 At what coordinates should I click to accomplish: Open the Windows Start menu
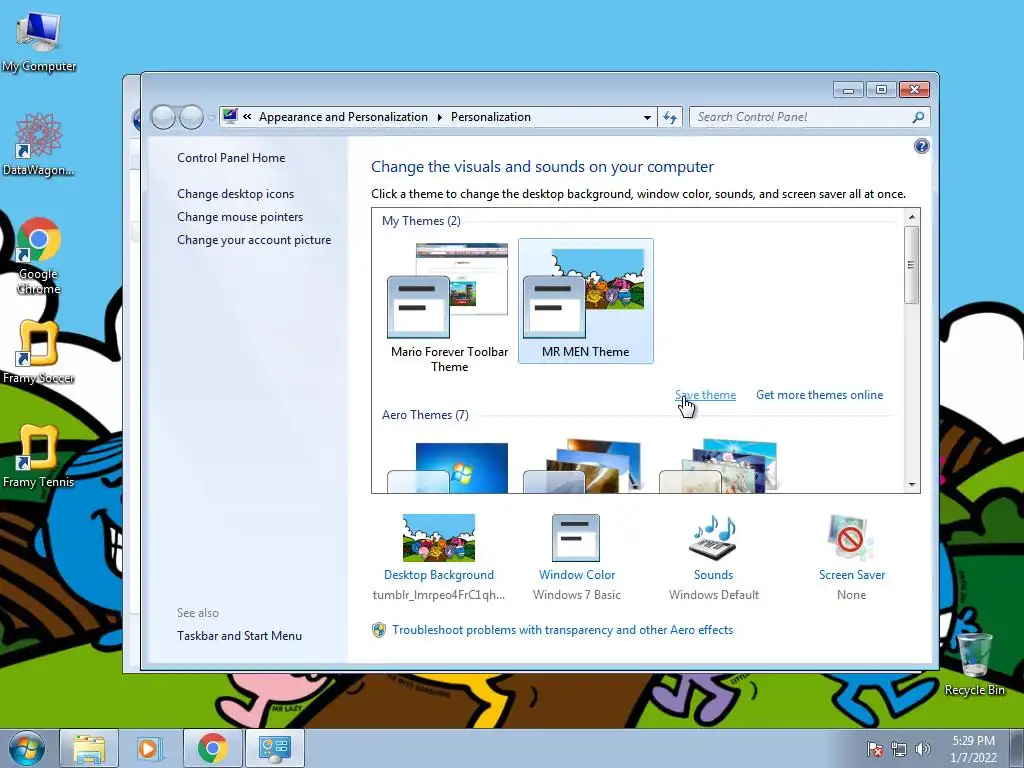tap(27, 748)
